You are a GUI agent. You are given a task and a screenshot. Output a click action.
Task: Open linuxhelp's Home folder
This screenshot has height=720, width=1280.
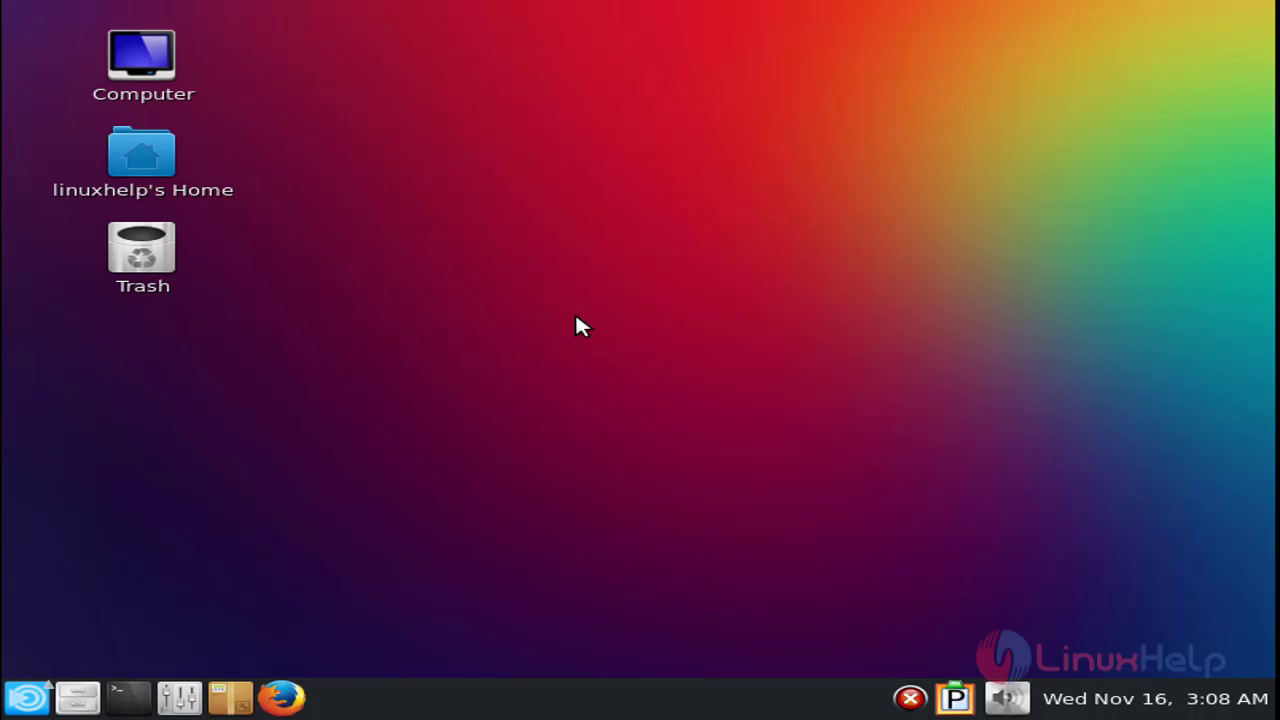[x=142, y=152]
